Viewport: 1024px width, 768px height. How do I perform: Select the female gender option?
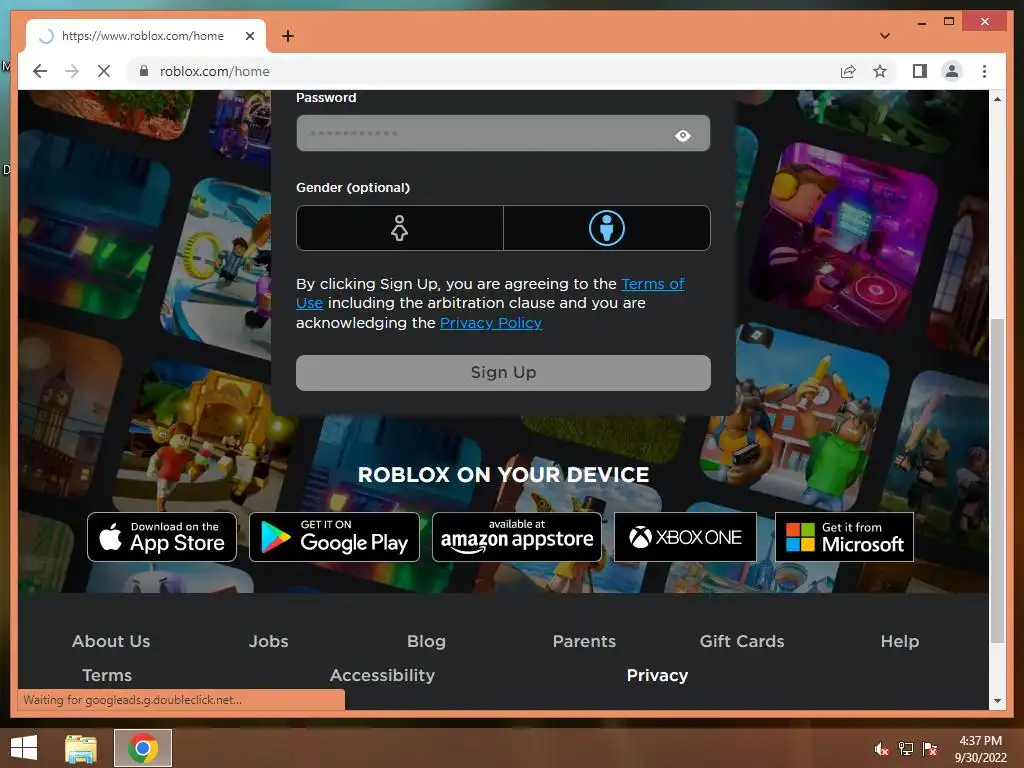[x=400, y=228]
